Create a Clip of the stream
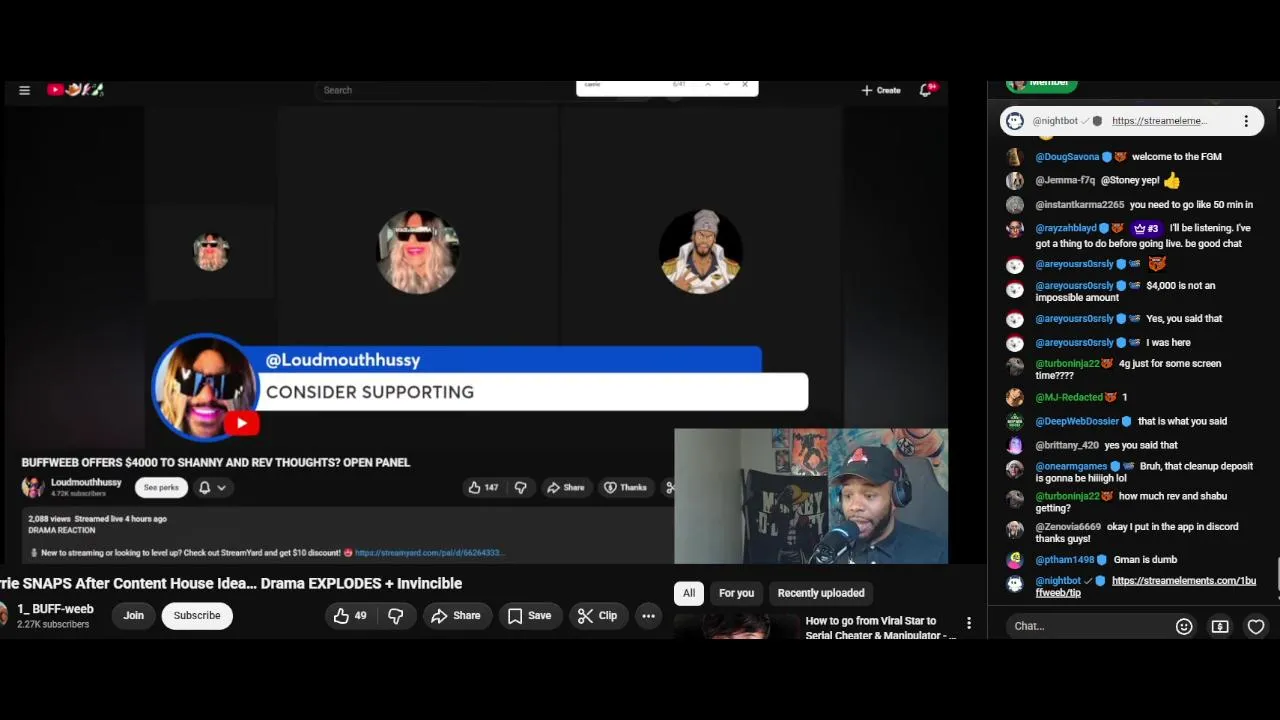 [597, 616]
